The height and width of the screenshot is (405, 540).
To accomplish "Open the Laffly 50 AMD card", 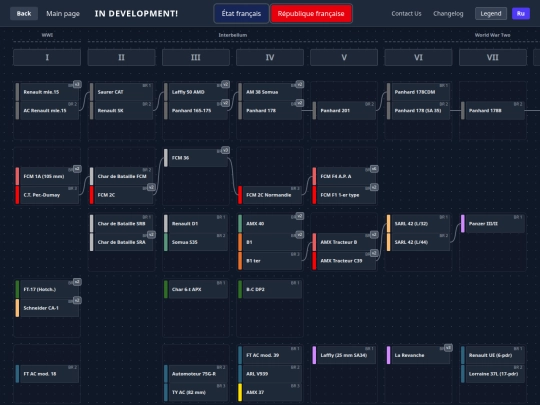I will click(x=196, y=92).
